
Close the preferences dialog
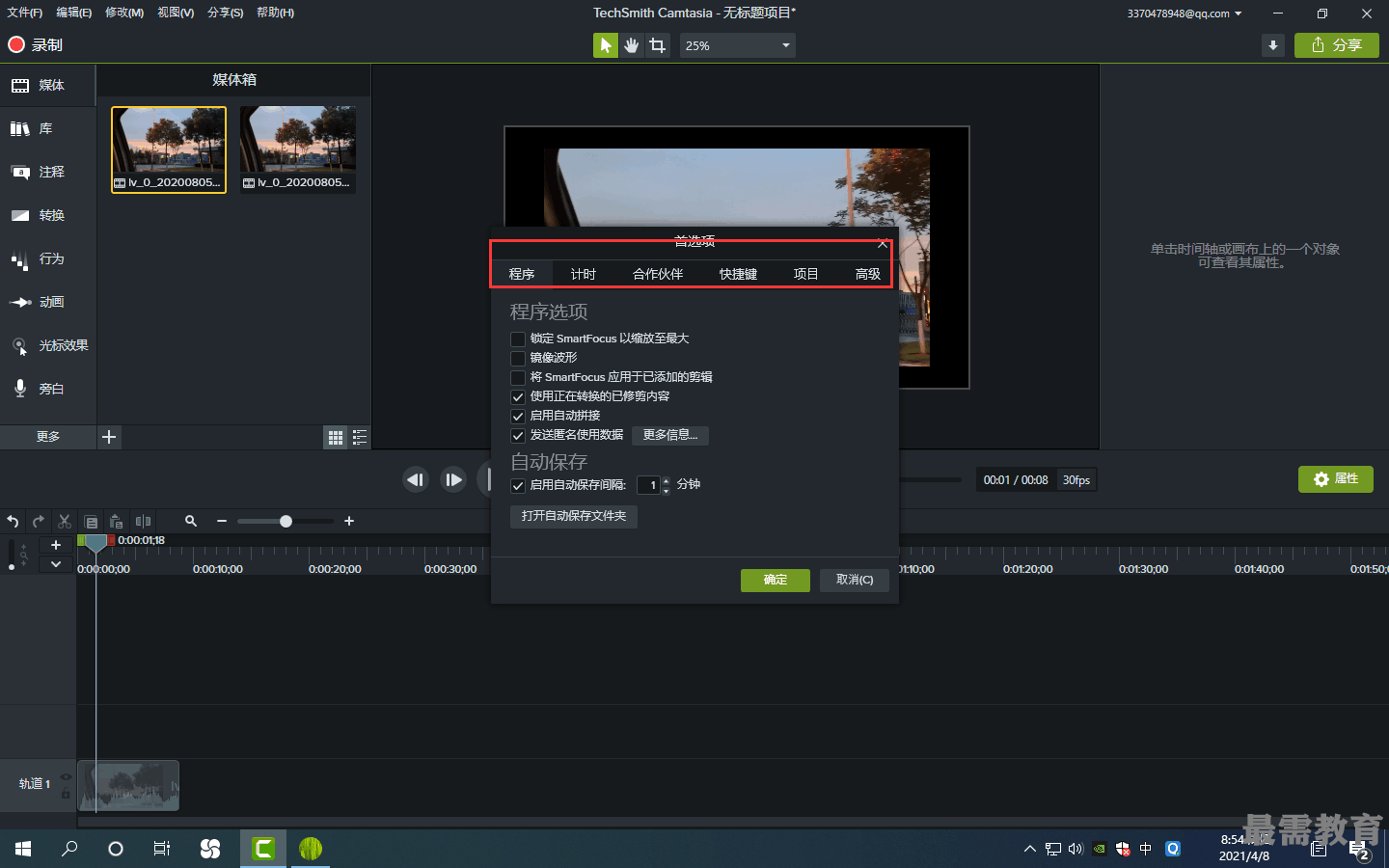click(883, 244)
